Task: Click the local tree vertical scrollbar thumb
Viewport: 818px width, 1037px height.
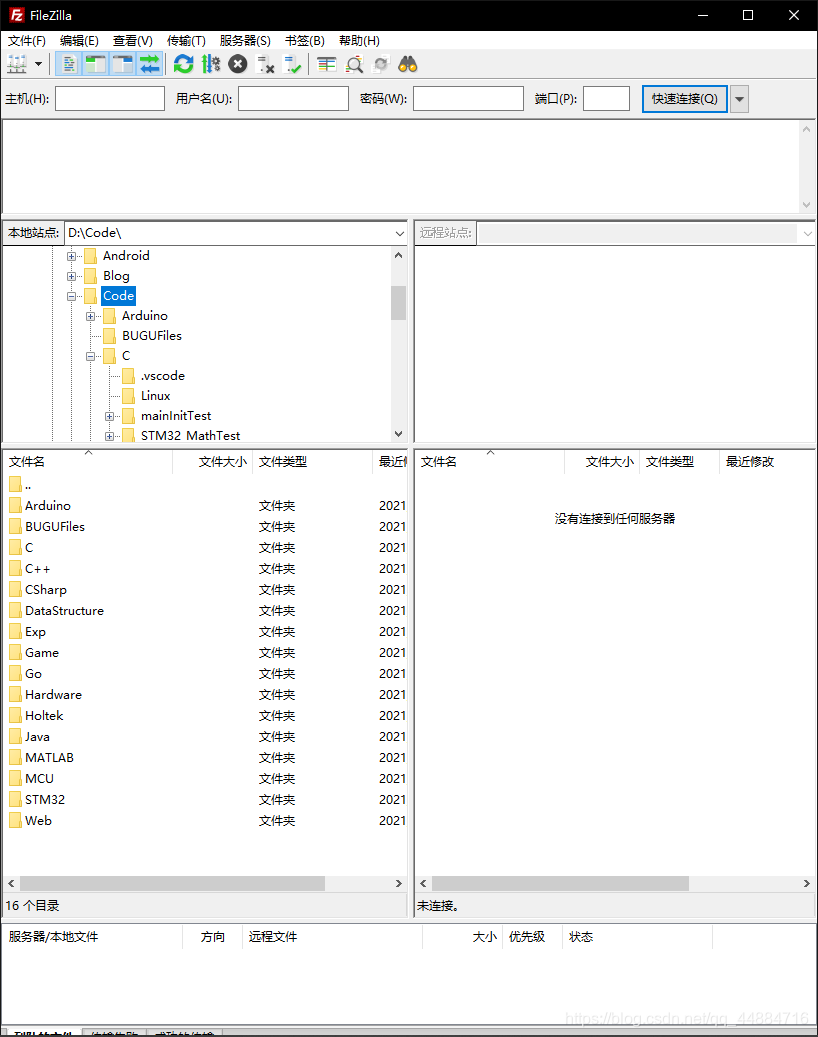Action: tap(398, 303)
